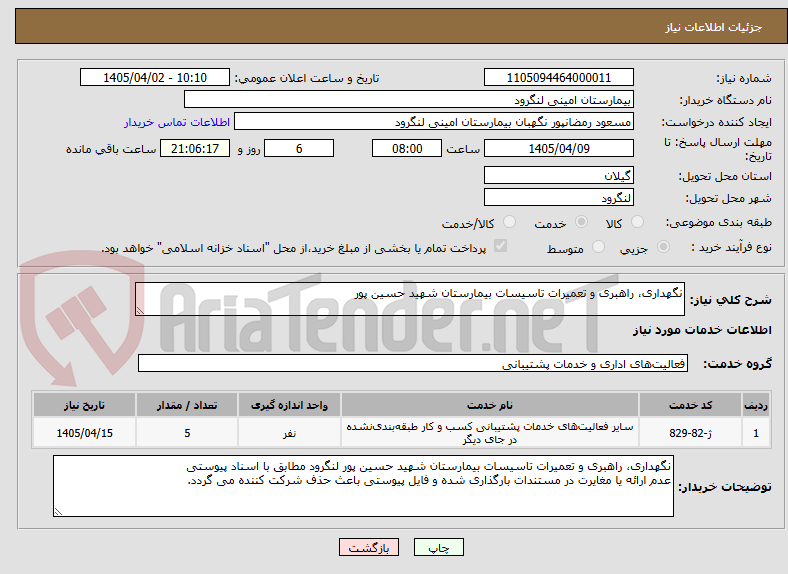Click the تاریخ نیاز column header
The height and width of the screenshot is (574, 788).
(84, 405)
